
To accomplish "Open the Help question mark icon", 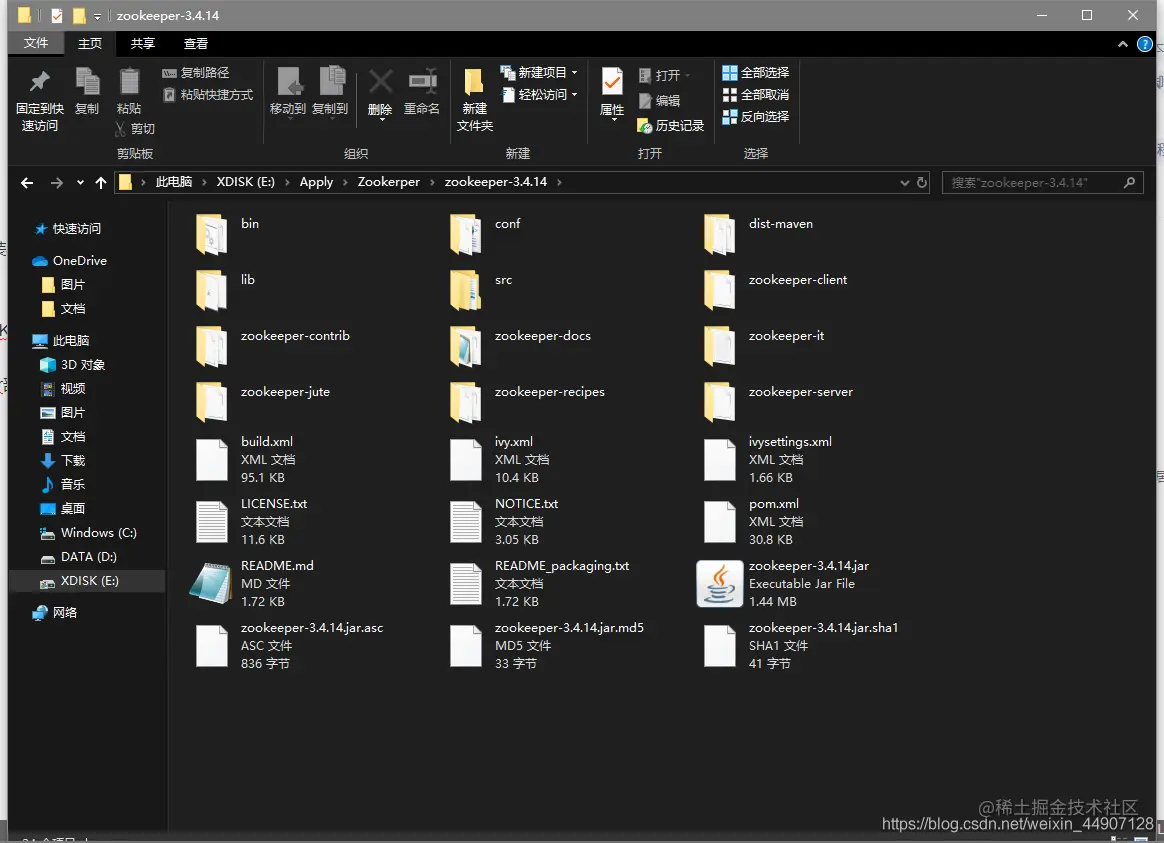I will click(1145, 45).
